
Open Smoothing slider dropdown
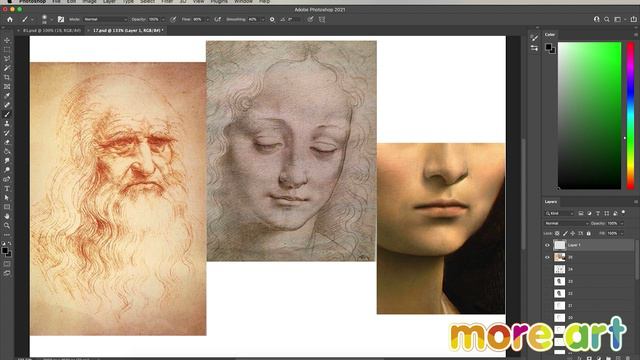pos(262,19)
